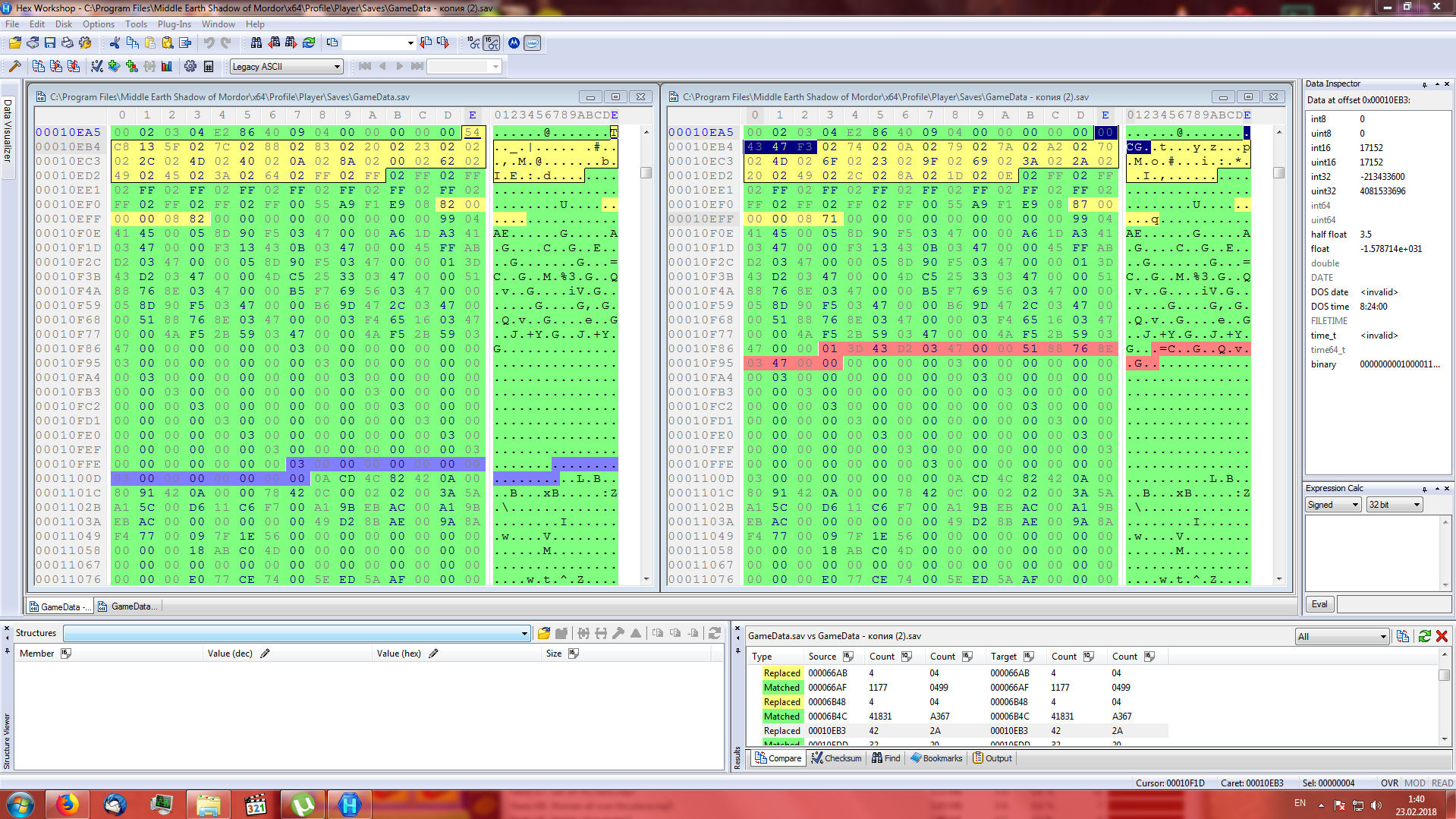Select the Matched 00006B4C result row
This screenshot has width=1456, height=819.
[x=958, y=717]
